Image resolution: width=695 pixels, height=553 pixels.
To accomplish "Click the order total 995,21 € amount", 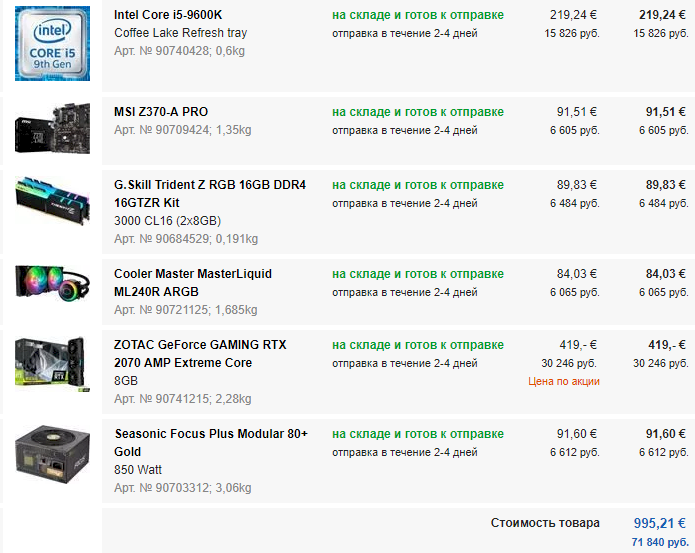I will [x=660, y=523].
